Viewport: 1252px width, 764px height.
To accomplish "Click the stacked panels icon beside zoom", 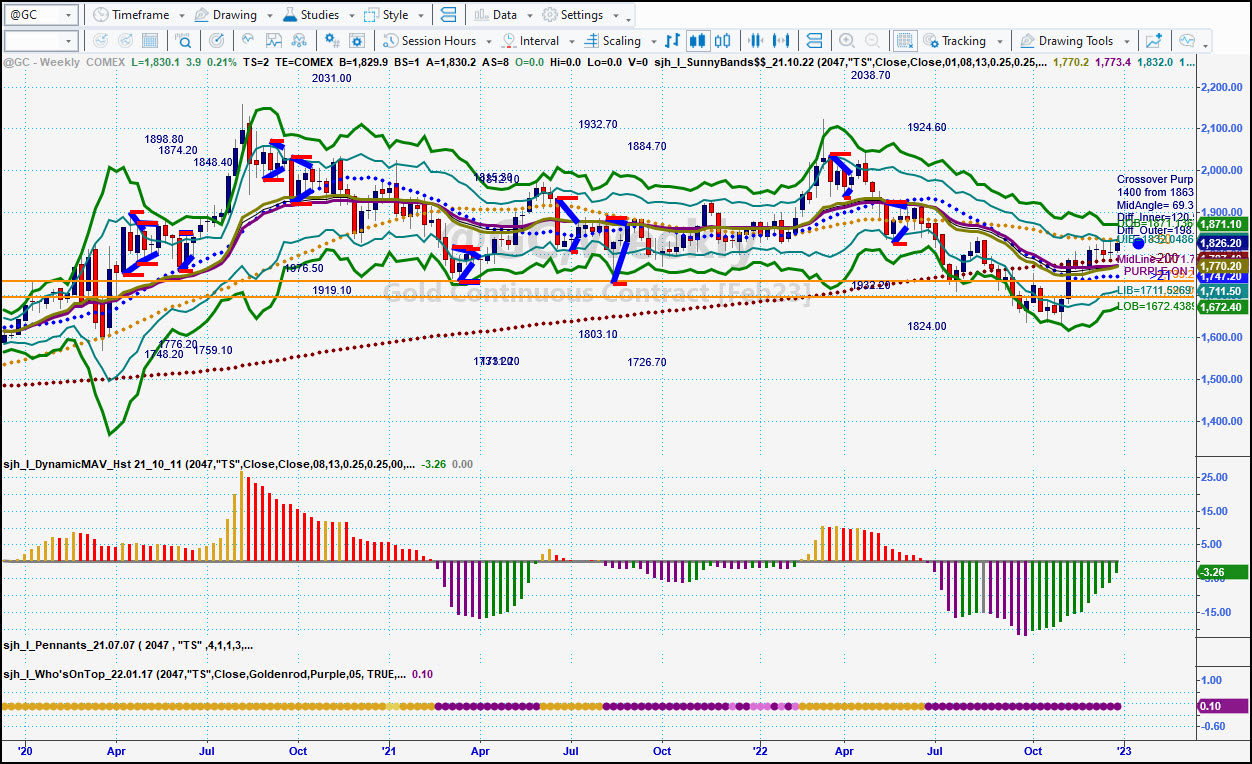I will point(814,41).
